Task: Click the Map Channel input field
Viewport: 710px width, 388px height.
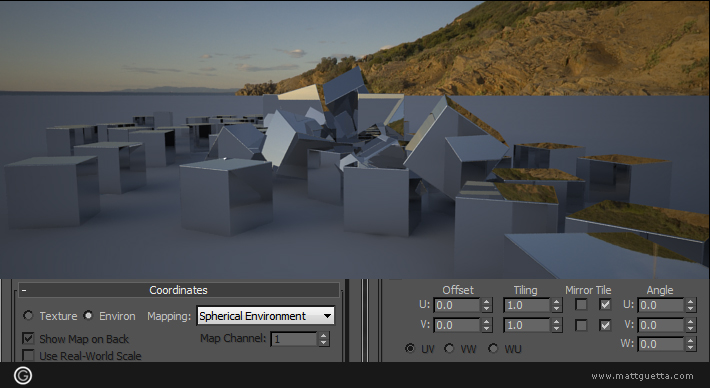Action: [294, 339]
